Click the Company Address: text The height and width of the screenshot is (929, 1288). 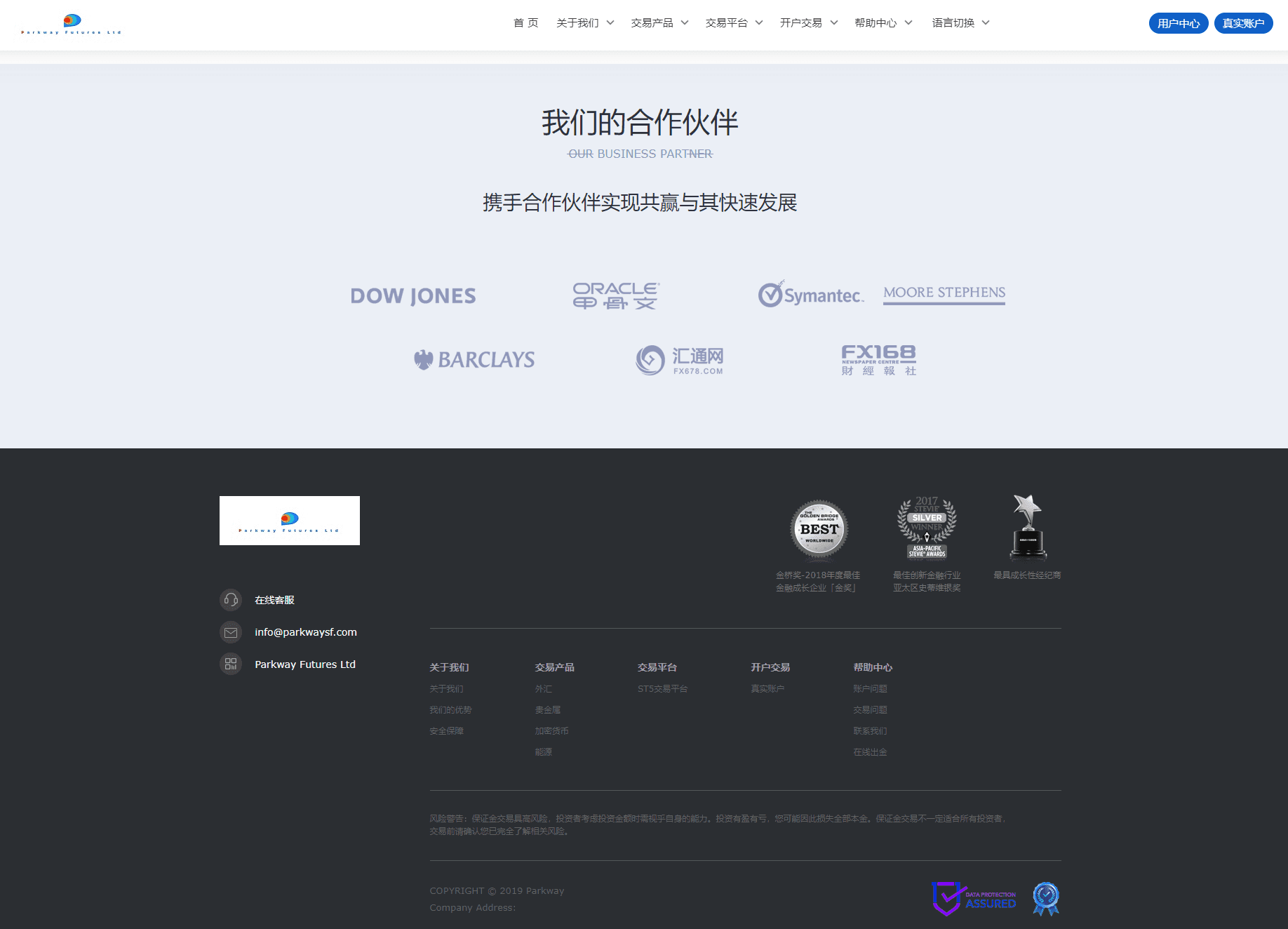473,908
